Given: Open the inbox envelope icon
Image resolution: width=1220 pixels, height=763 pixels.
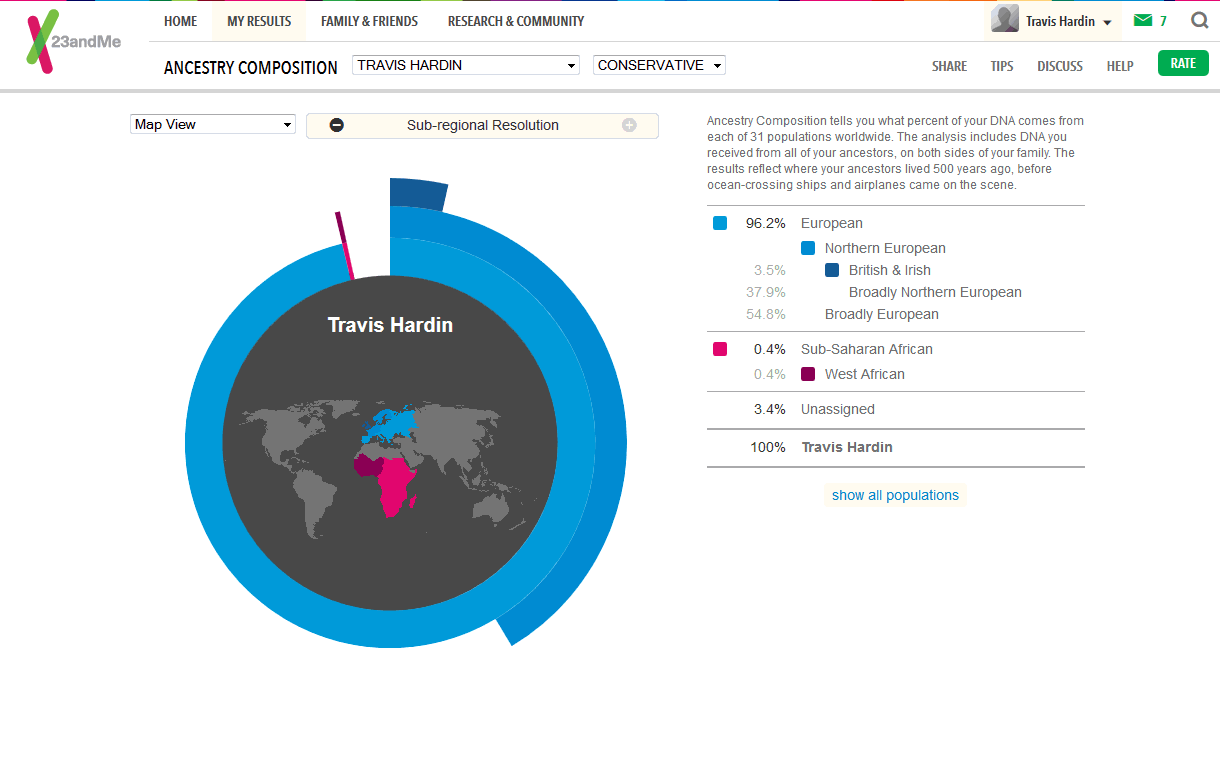Looking at the screenshot, I should 1142,20.
